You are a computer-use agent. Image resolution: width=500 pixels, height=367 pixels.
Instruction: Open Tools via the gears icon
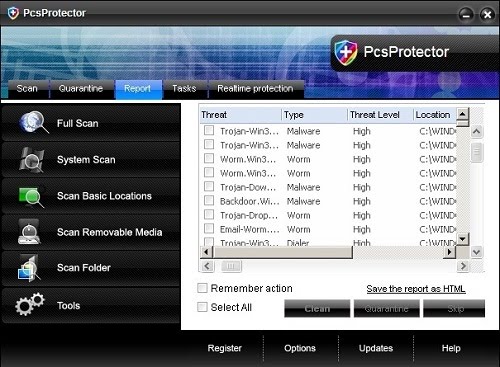point(30,304)
